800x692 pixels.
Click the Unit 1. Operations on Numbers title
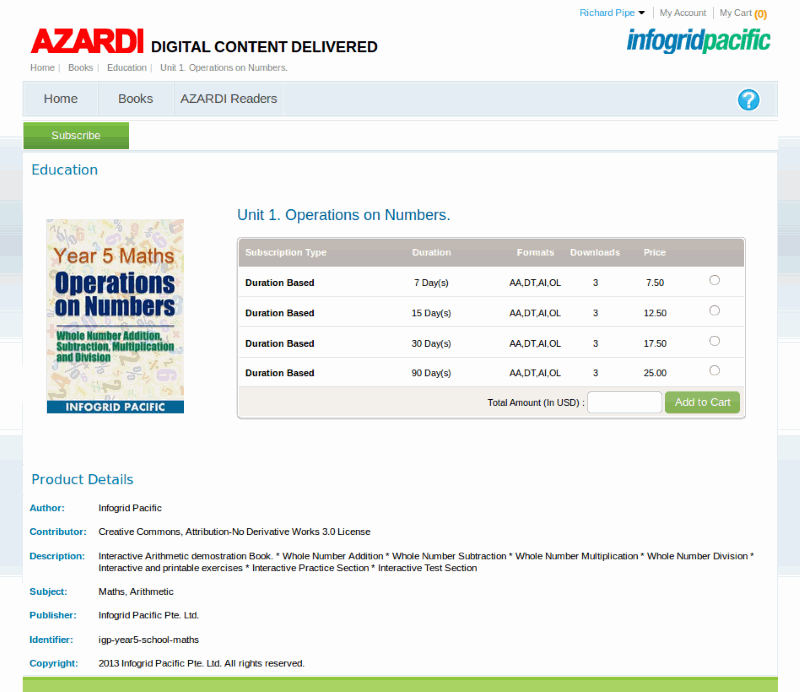pos(344,215)
